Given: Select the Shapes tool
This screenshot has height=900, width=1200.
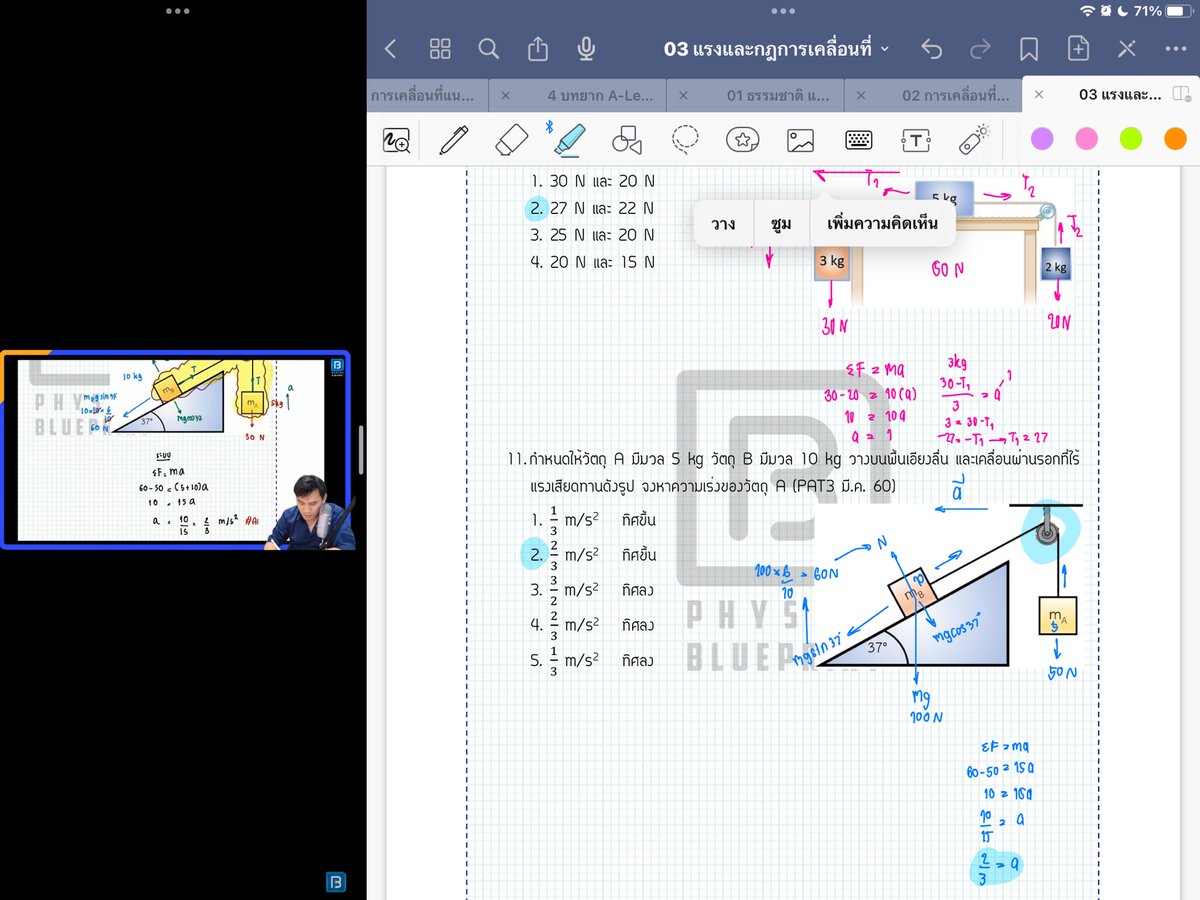Looking at the screenshot, I should (627, 140).
